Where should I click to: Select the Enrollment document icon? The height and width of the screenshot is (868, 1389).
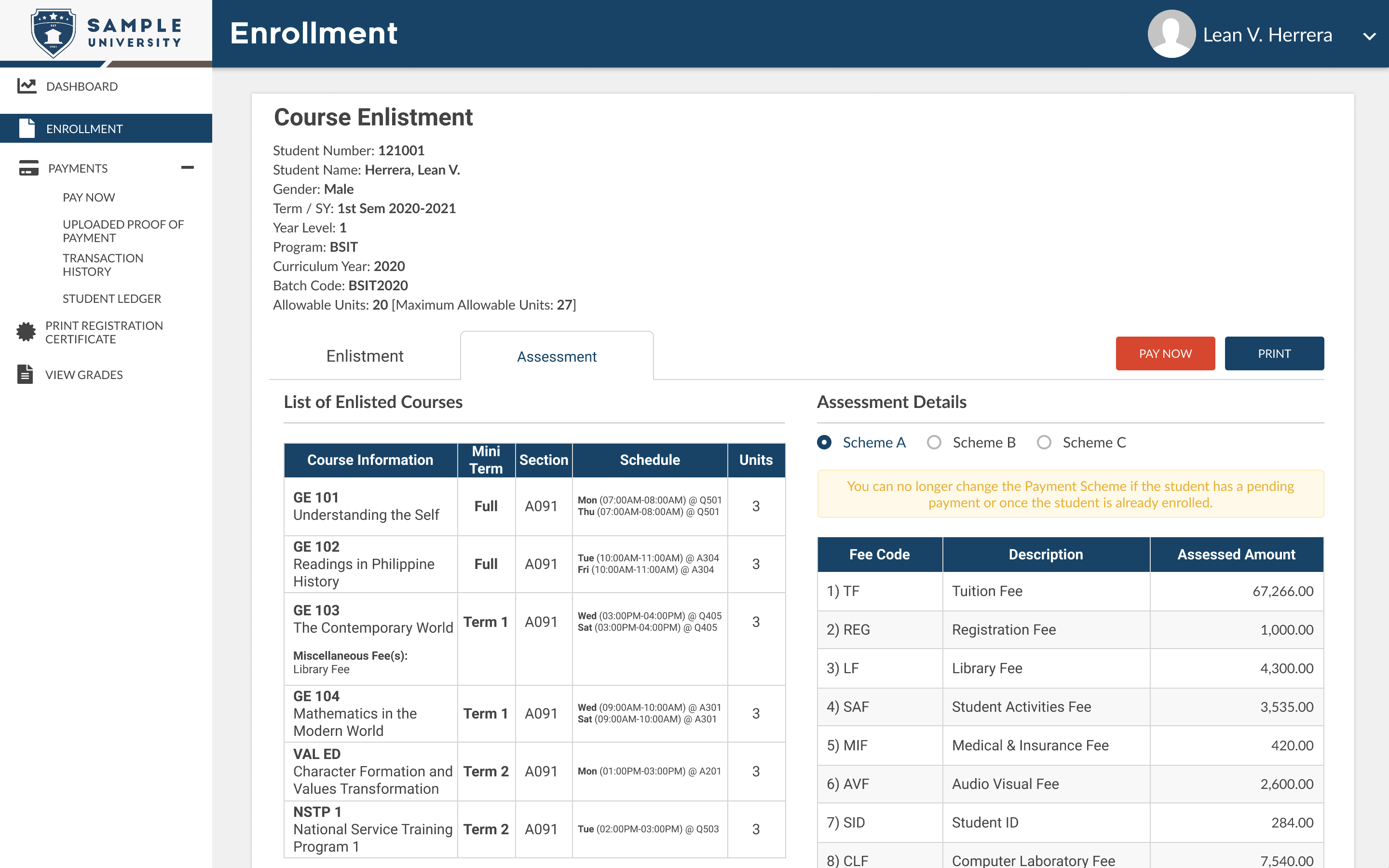(27, 128)
